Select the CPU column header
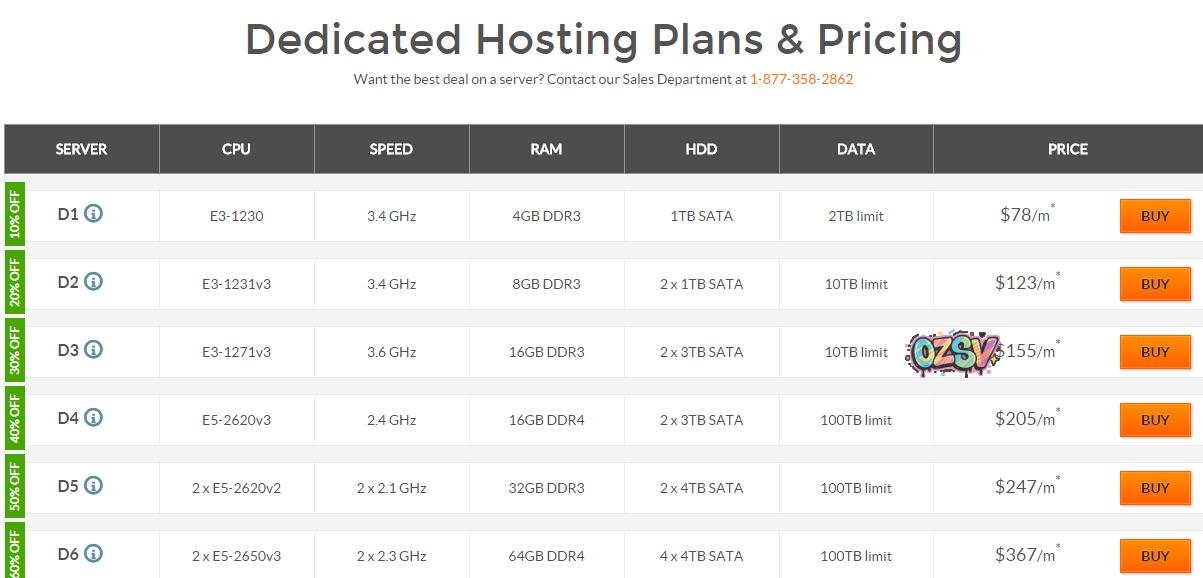The image size is (1203, 578). [236, 149]
